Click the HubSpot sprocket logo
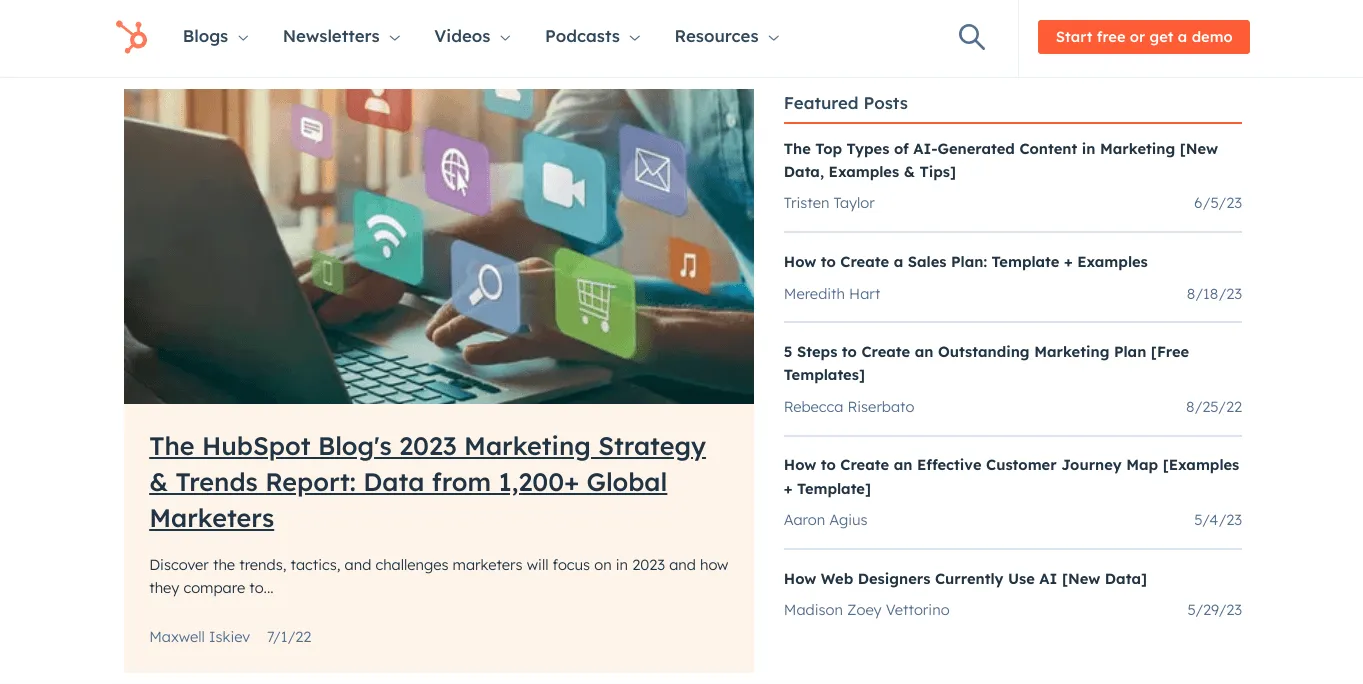Image resolution: width=1363 pixels, height=684 pixels. [x=131, y=37]
